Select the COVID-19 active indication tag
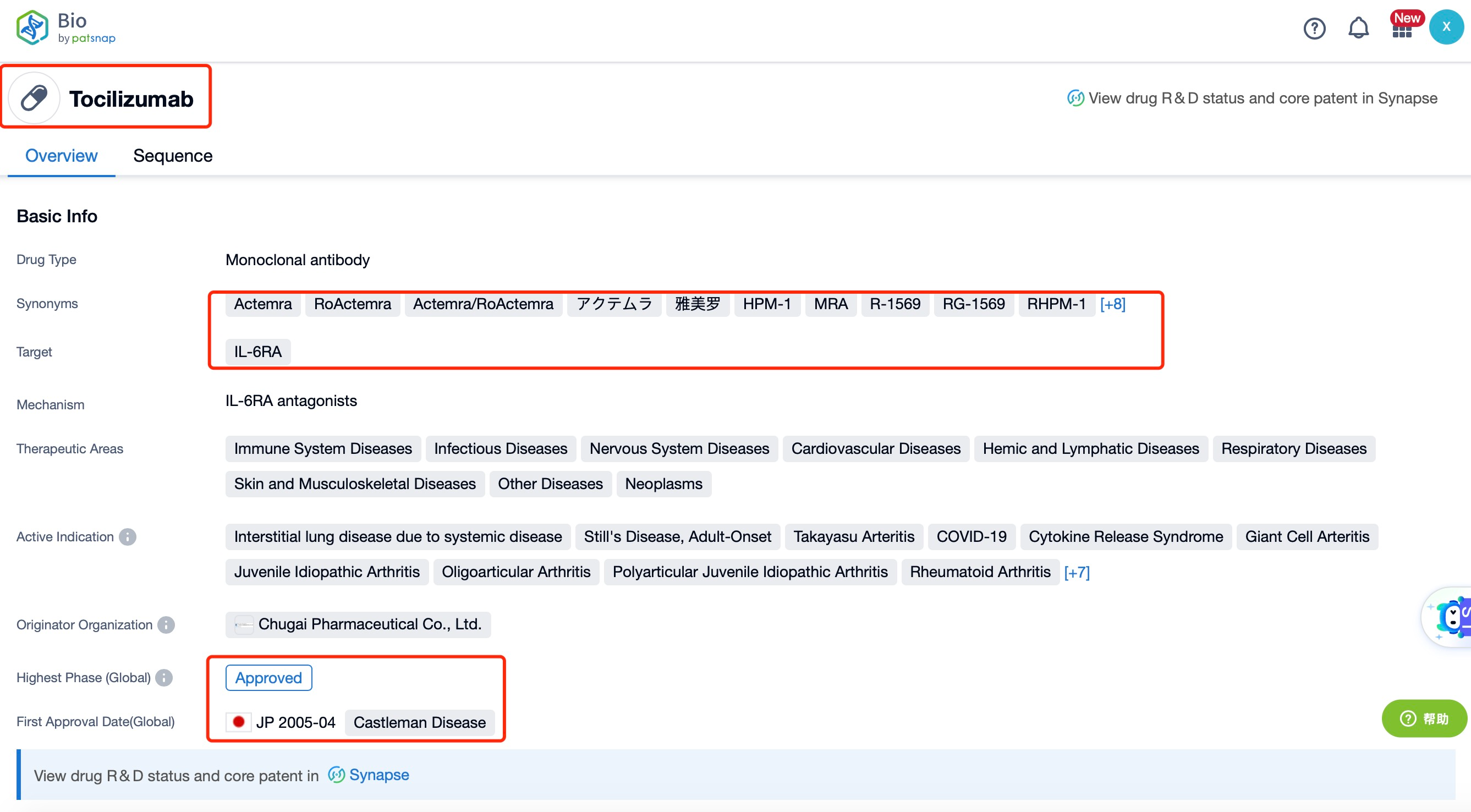The image size is (1471, 812). 971,538
